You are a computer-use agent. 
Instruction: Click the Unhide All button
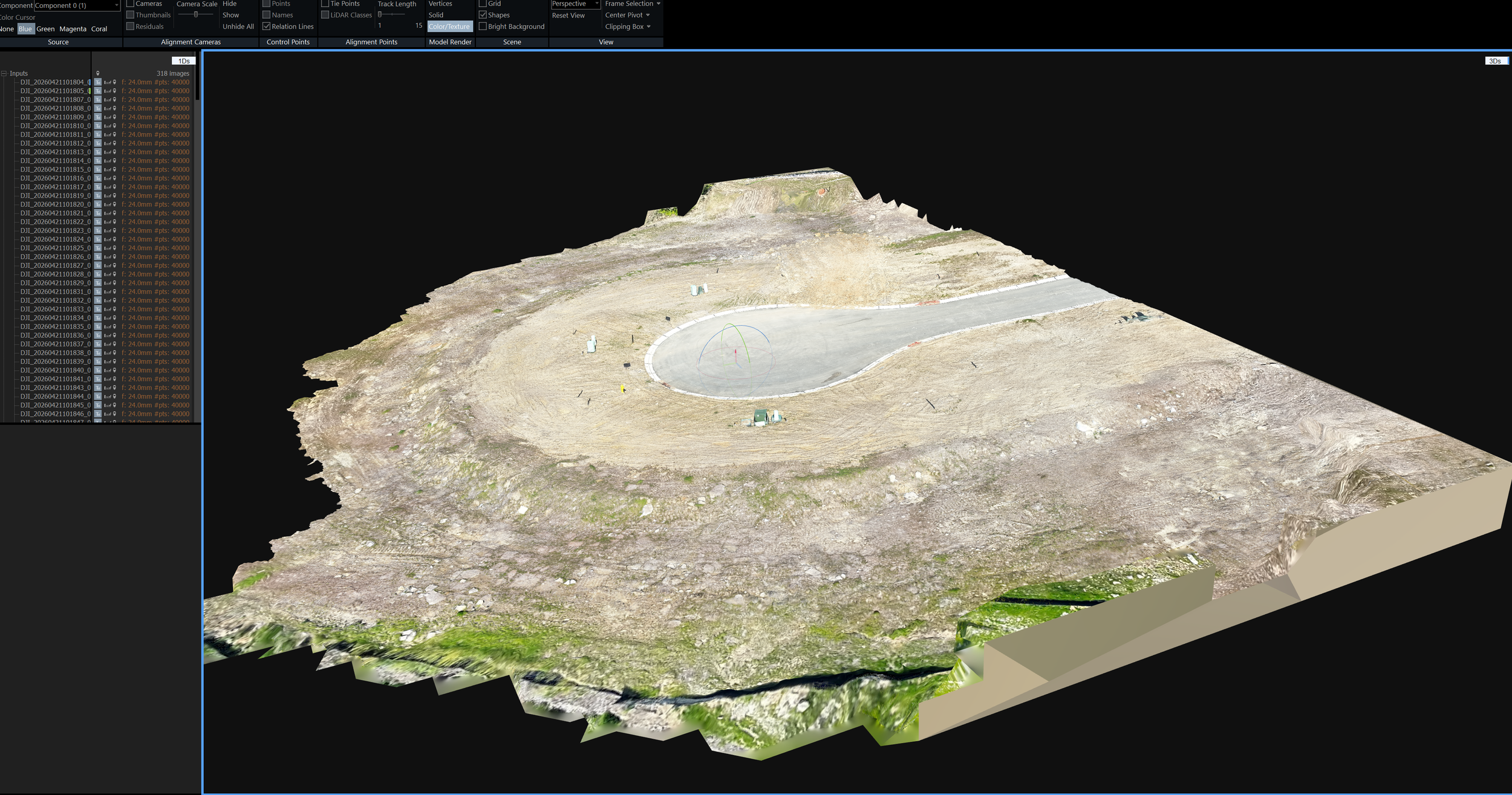(x=238, y=27)
